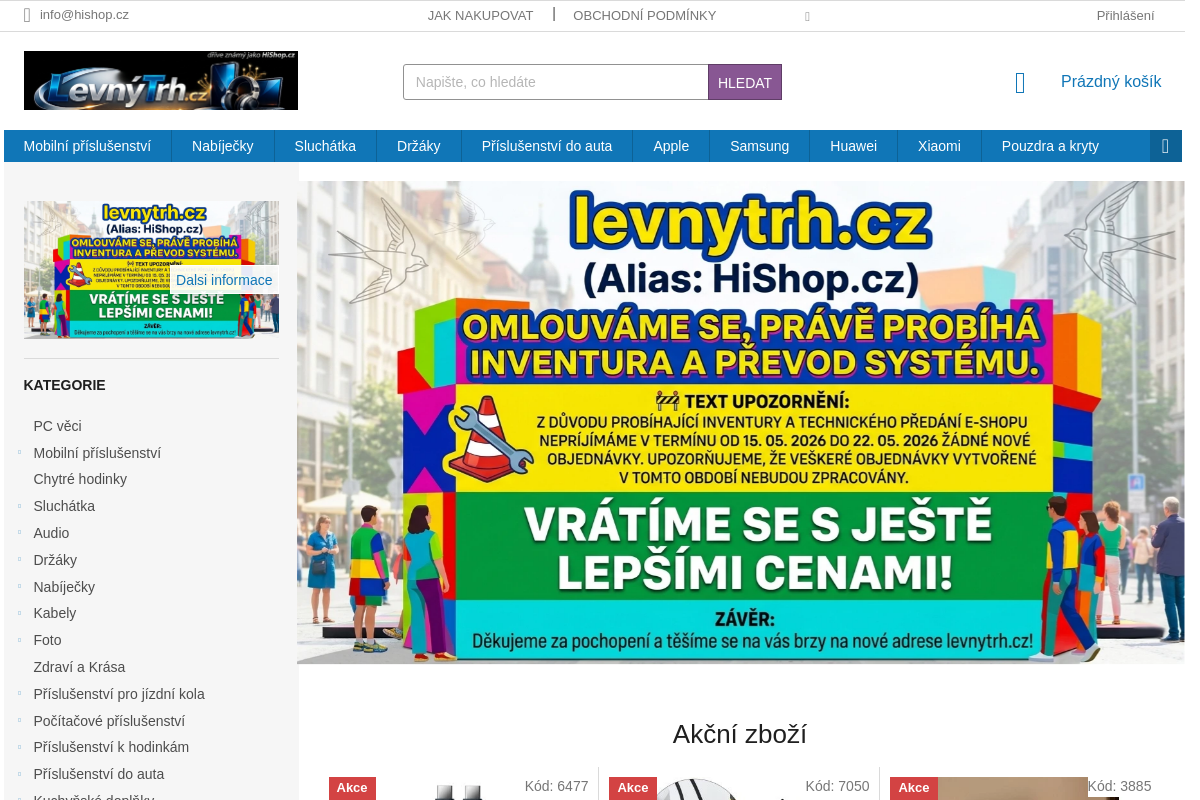
Task: Select Apple in navigation bar
Action: coord(671,146)
